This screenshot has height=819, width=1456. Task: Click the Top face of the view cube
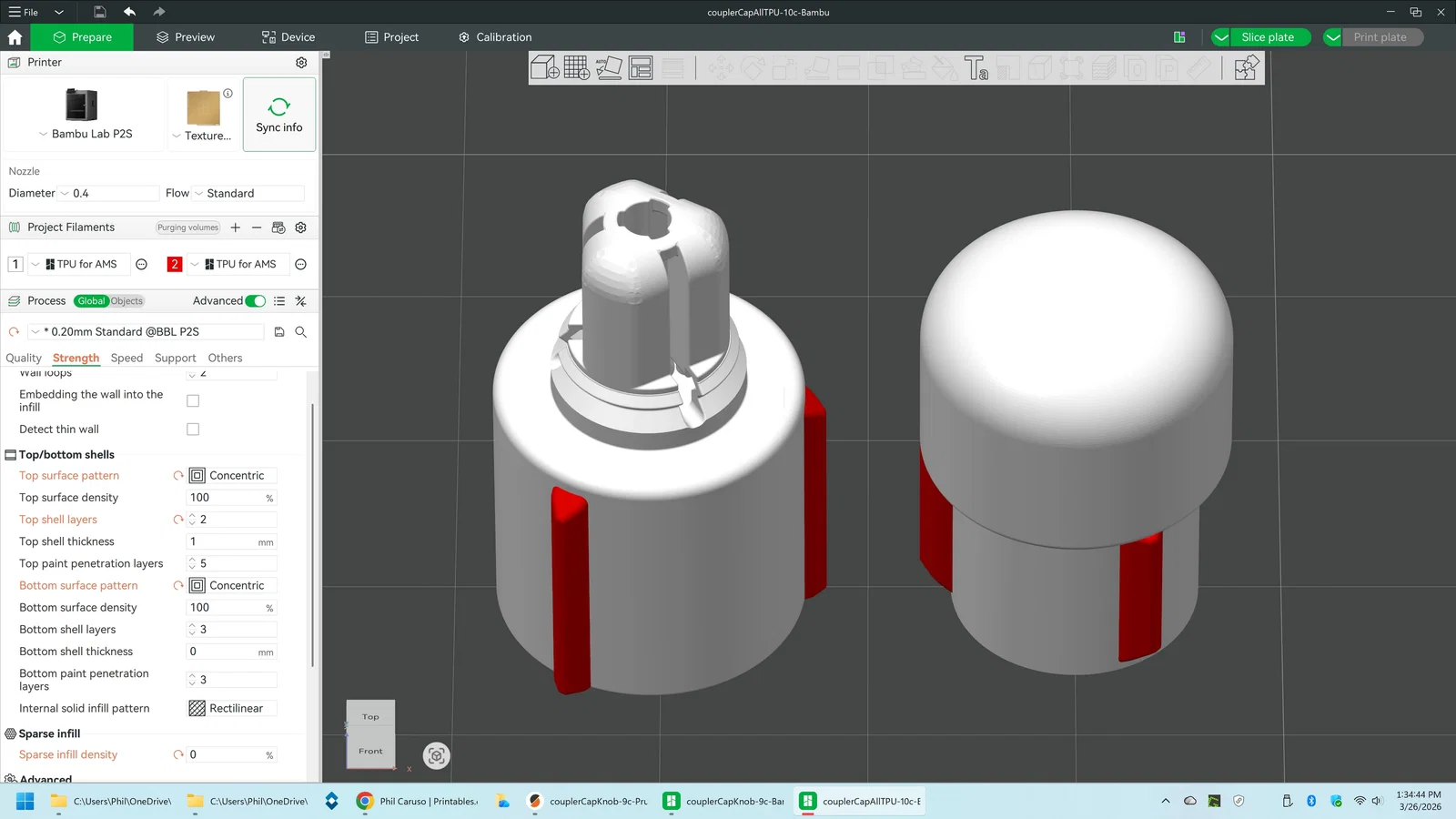click(370, 717)
